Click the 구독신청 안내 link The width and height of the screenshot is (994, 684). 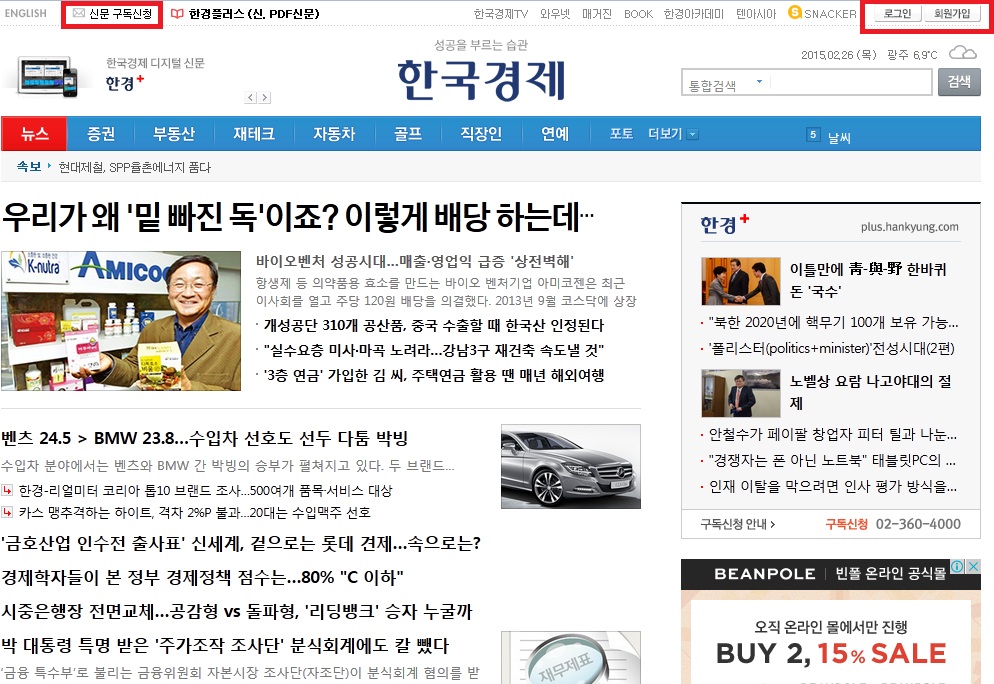737,524
